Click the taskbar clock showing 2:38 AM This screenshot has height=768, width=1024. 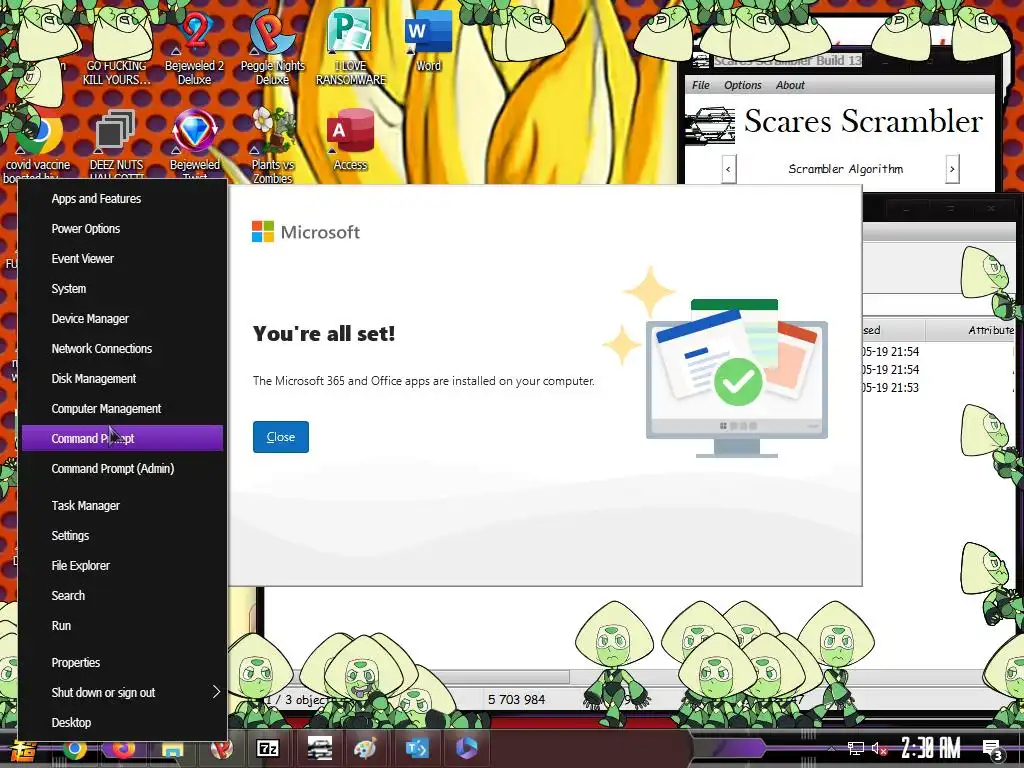[931, 748]
